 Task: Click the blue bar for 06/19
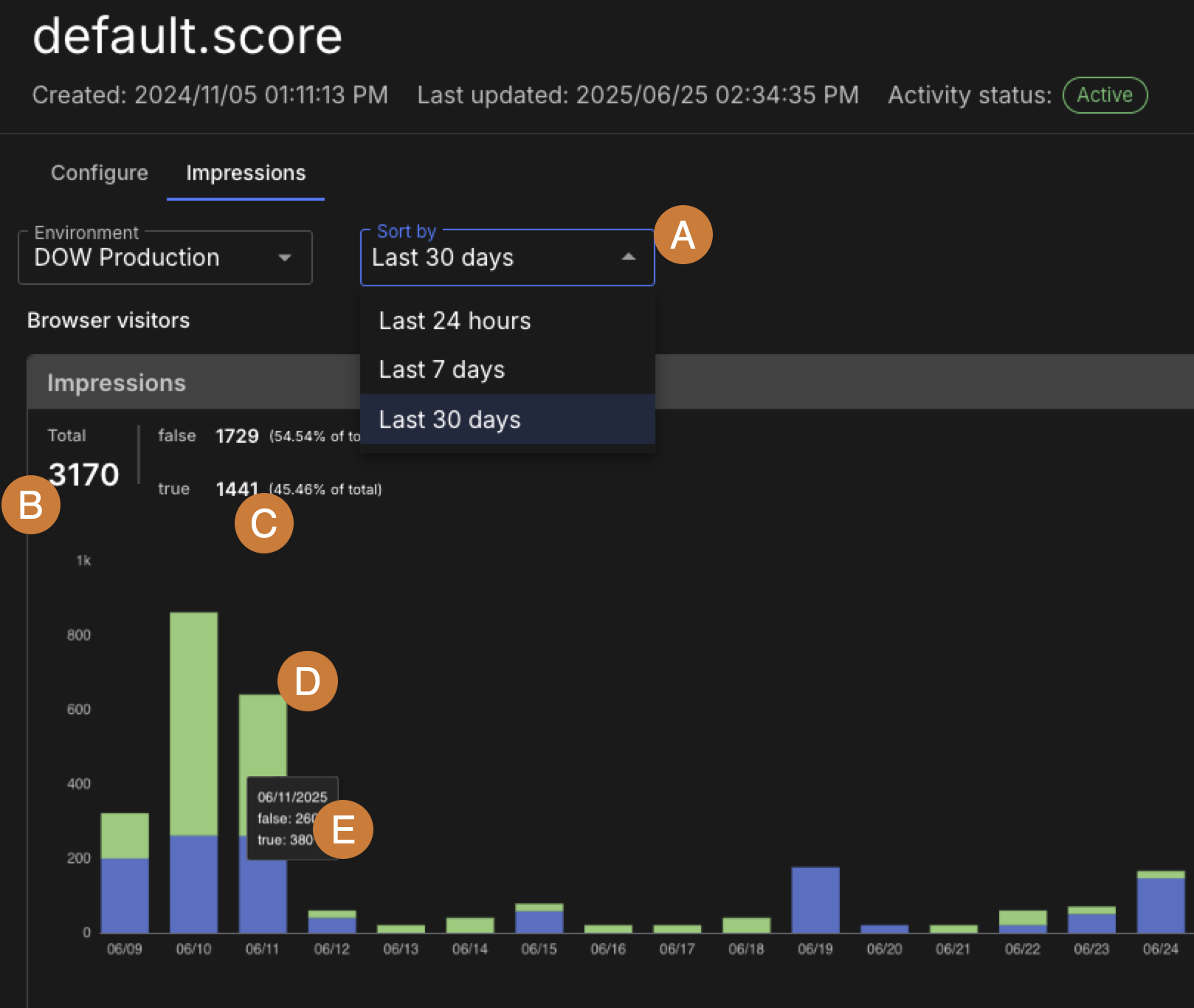tap(815, 900)
